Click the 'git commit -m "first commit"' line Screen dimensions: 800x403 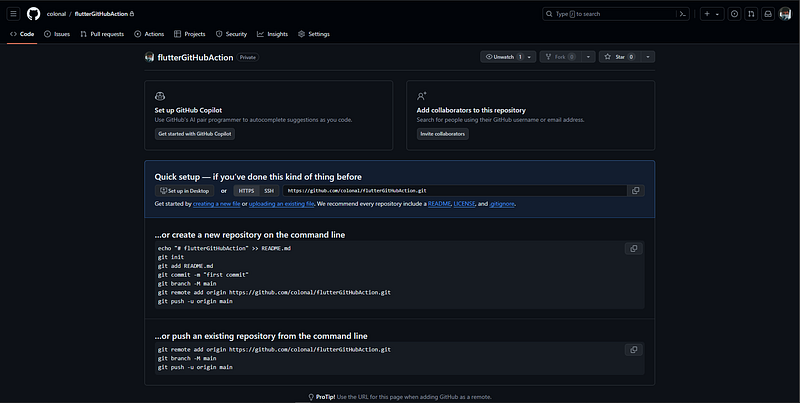click(203, 274)
